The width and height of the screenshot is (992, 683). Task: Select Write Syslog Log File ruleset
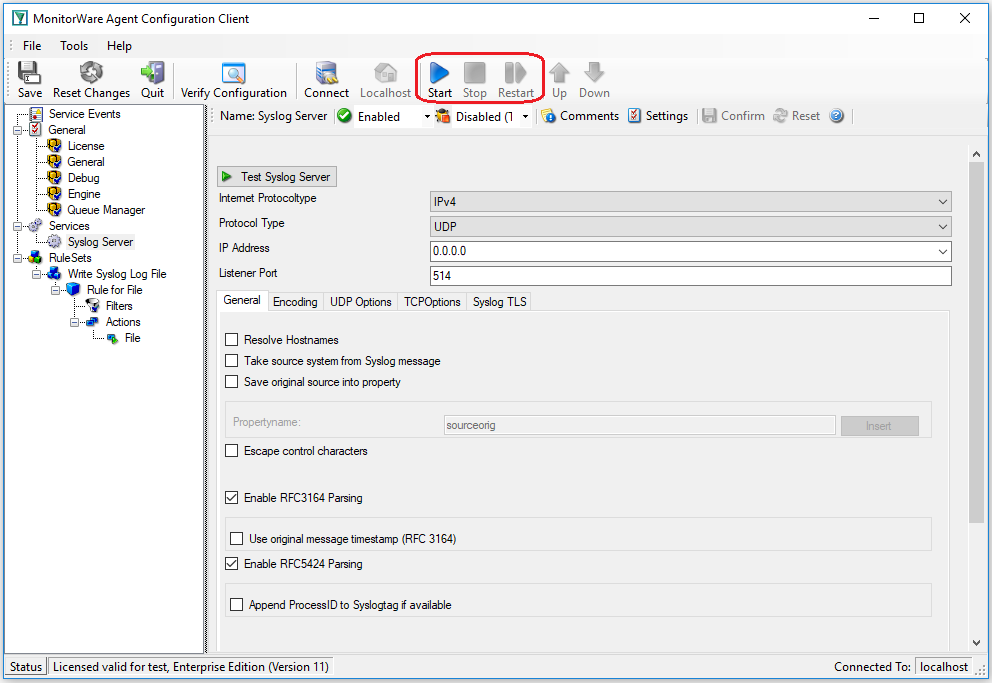coord(116,274)
